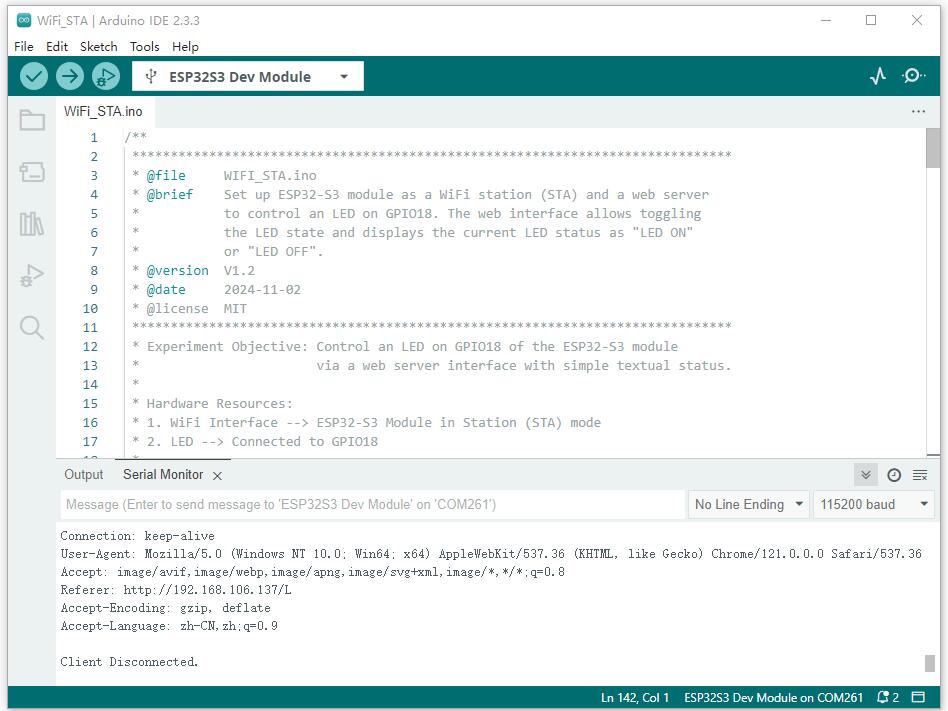Screen dimensions: 948x711
Task: Toggle timestamp display in the Serial Monitor
Action: (894, 475)
